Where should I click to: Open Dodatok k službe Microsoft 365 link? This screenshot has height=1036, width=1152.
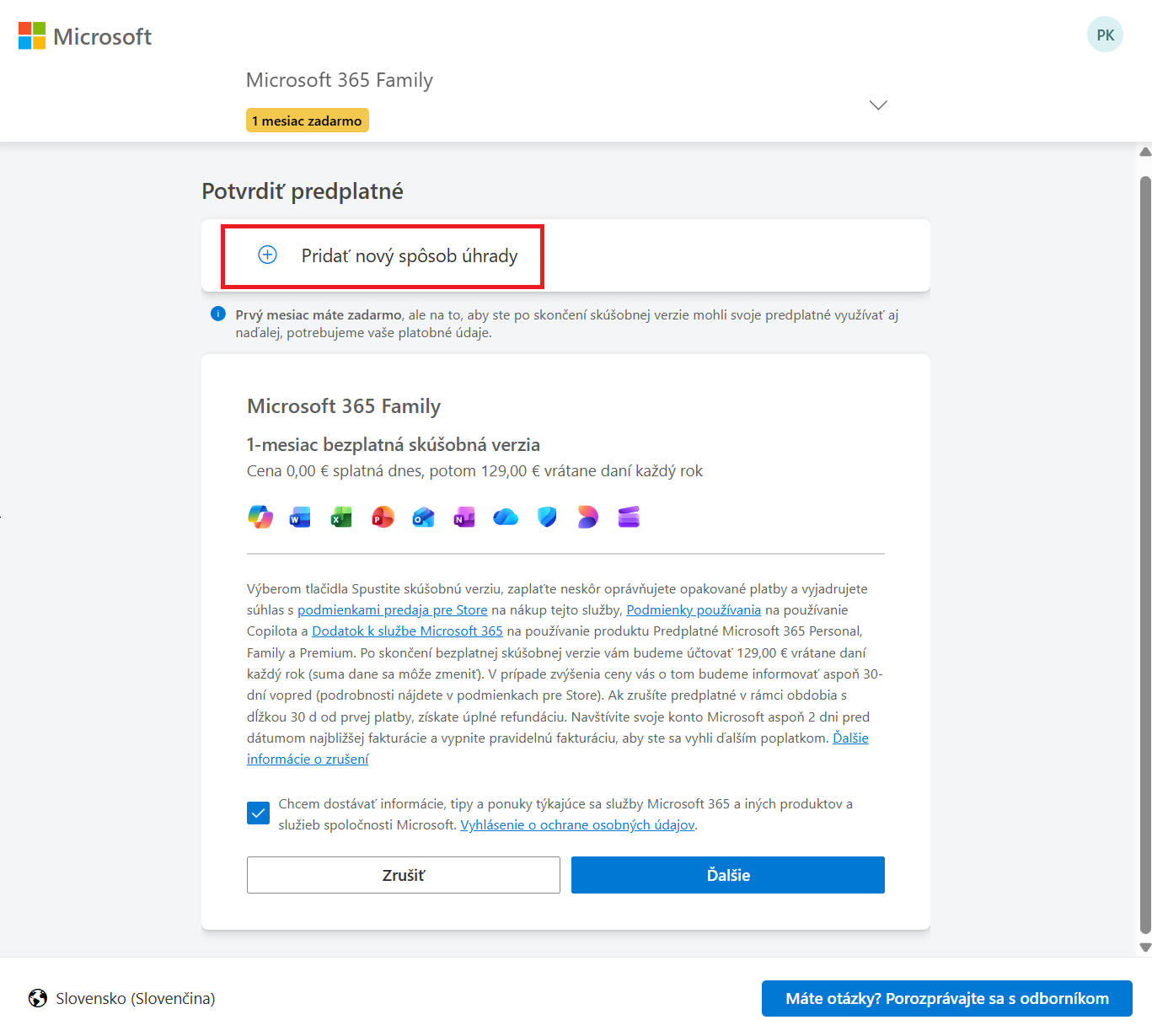(x=407, y=631)
